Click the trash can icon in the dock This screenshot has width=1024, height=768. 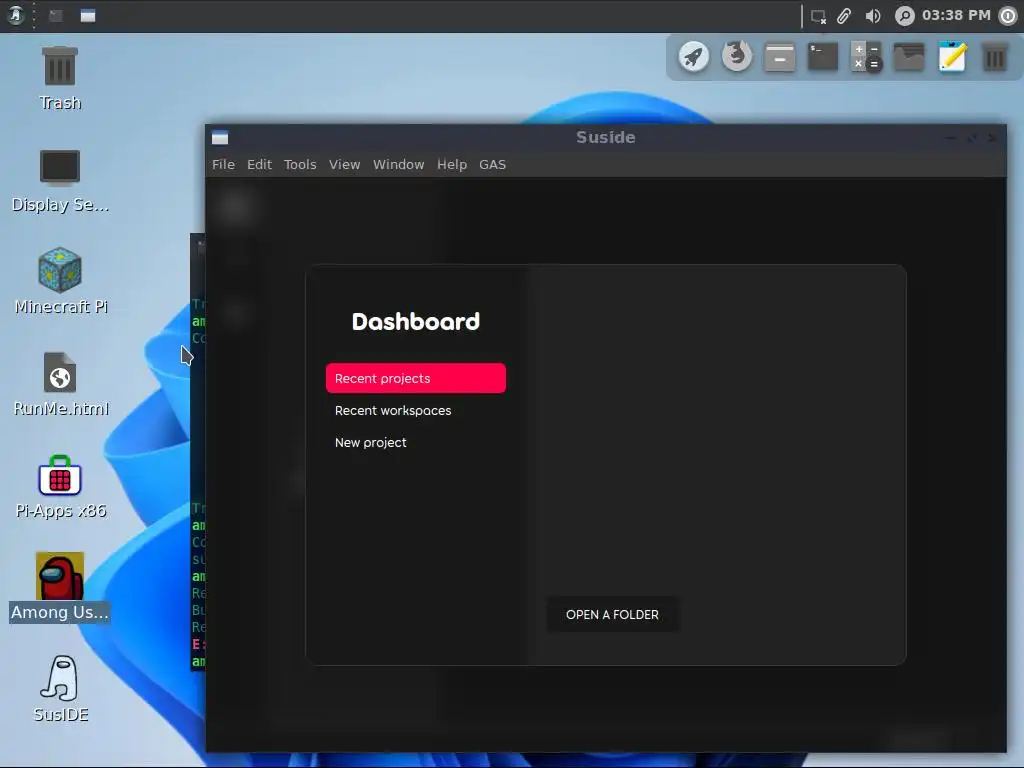[x=995, y=57]
